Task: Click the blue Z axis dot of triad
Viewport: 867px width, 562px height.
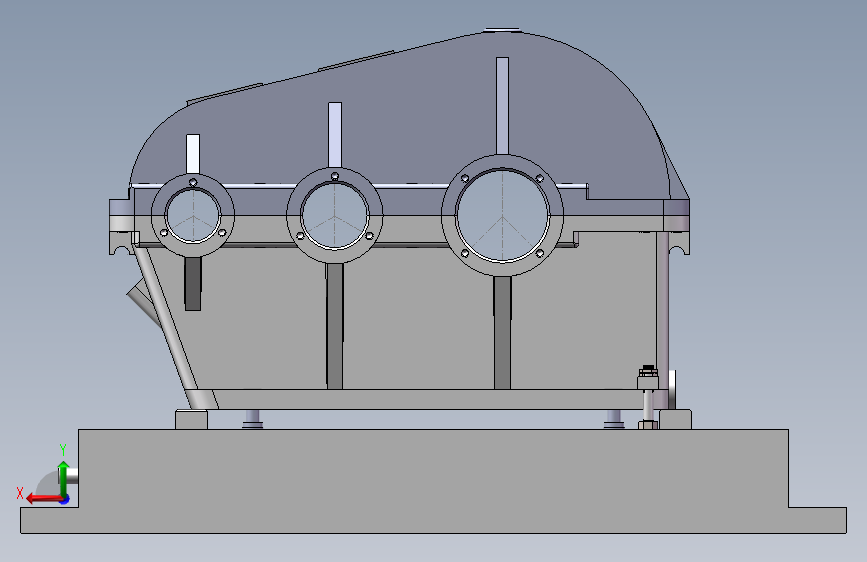Action: coord(65,500)
